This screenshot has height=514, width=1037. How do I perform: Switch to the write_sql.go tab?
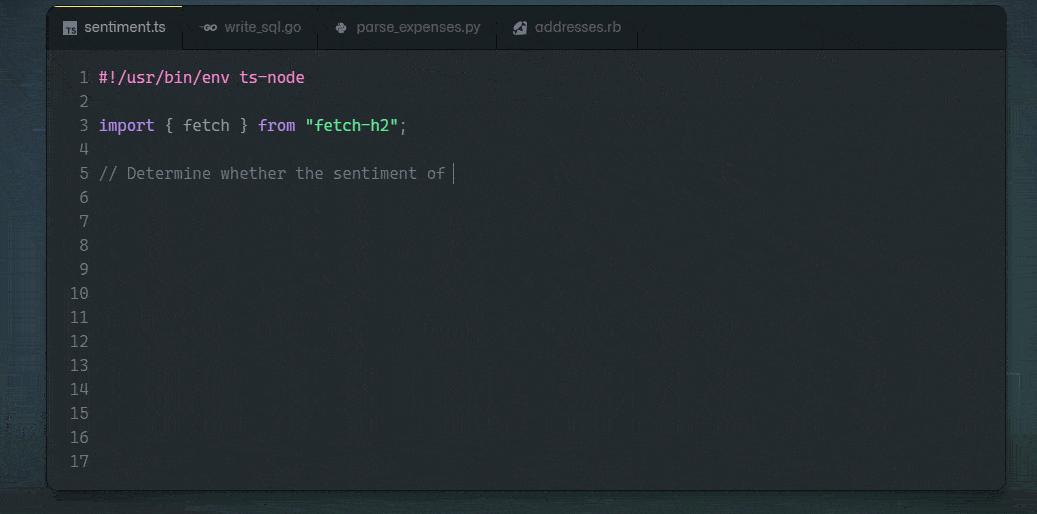[251, 28]
